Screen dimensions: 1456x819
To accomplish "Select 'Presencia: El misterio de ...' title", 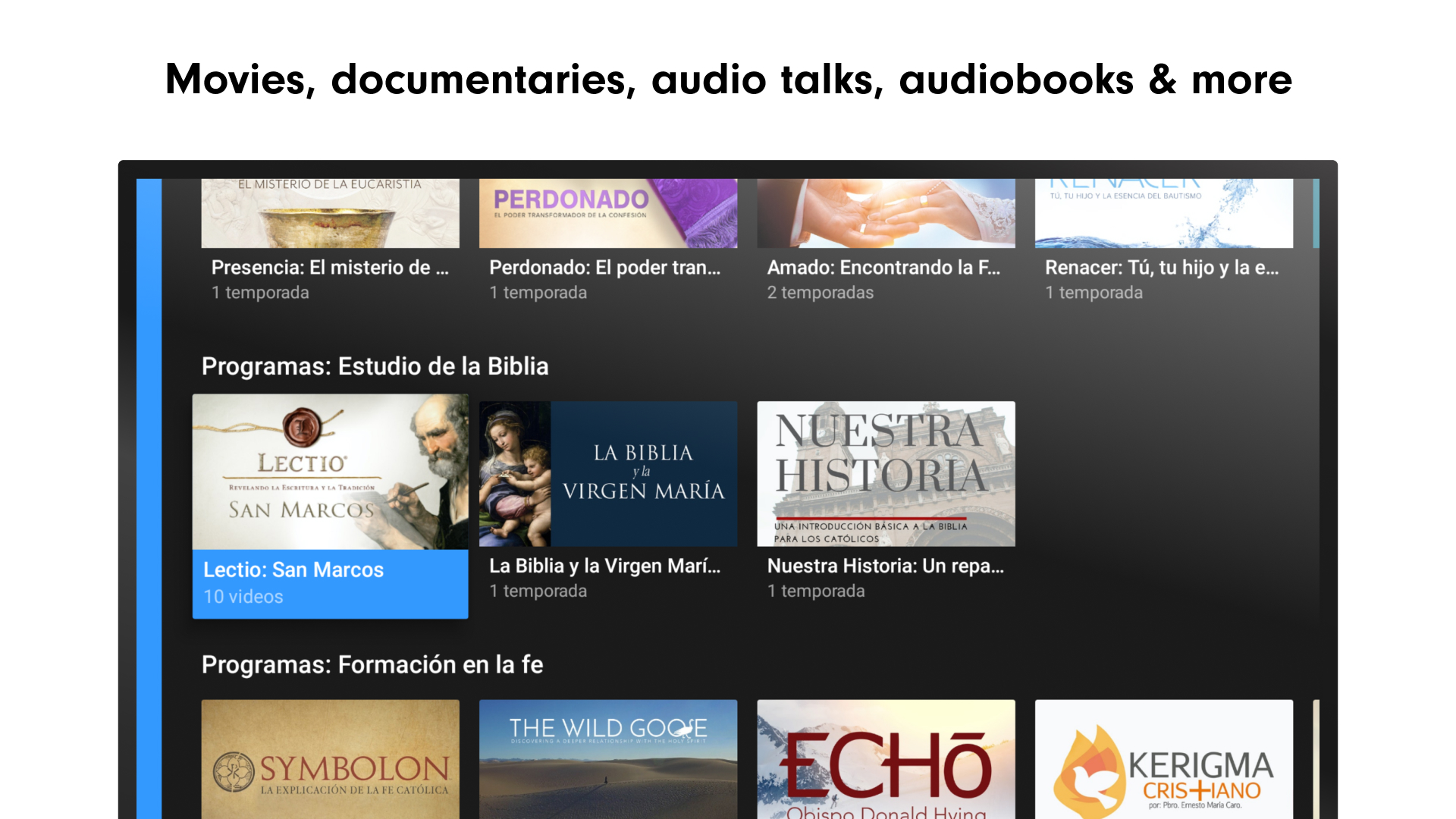I will tap(330, 268).
